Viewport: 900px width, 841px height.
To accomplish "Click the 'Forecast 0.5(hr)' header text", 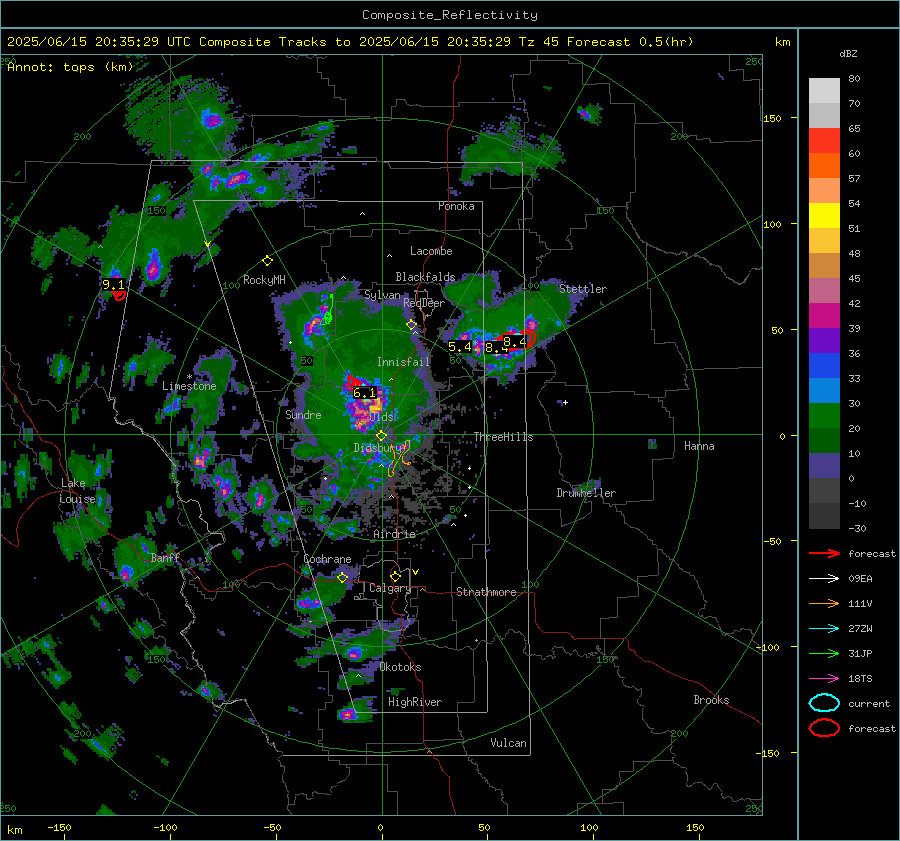I will (x=630, y=42).
